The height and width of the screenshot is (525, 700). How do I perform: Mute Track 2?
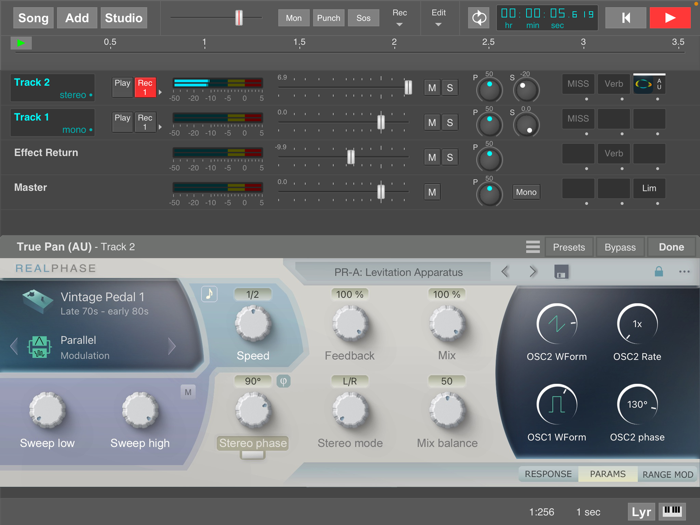click(432, 88)
